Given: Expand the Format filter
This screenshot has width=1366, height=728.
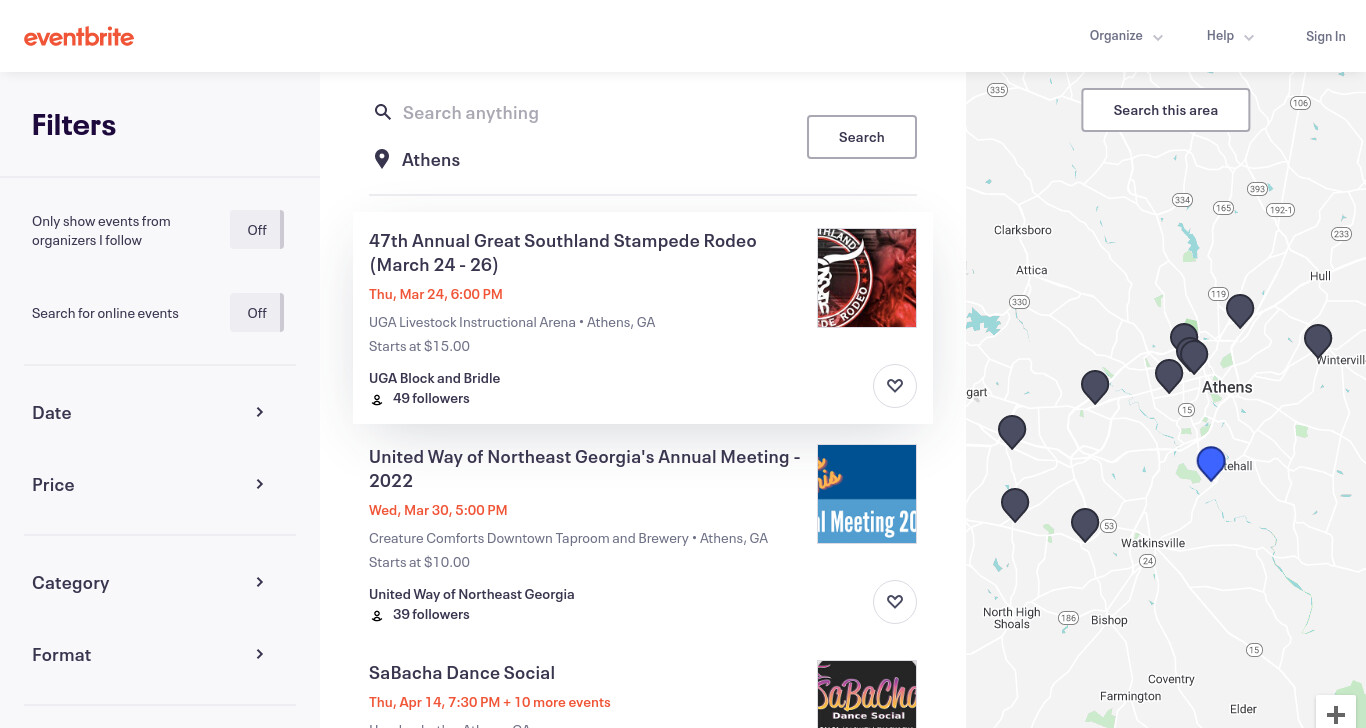Looking at the screenshot, I should click(x=148, y=655).
